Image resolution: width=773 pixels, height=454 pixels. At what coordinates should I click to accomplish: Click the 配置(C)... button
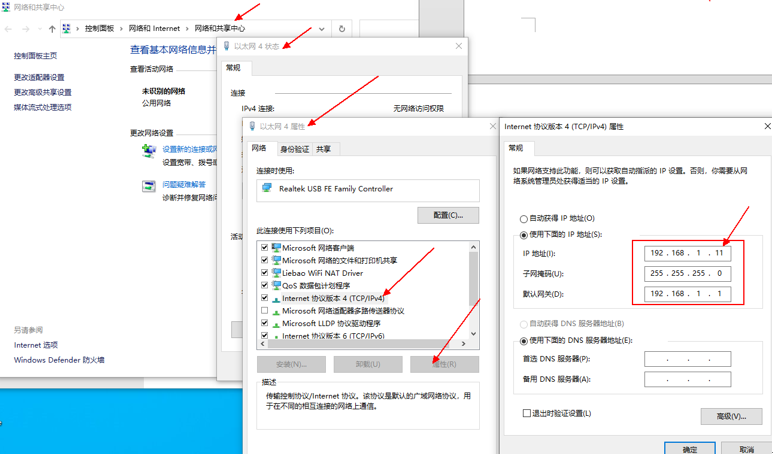point(447,215)
